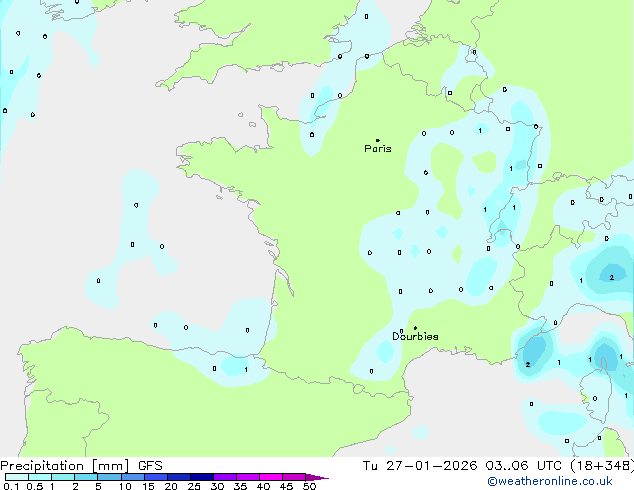Click the 0.5 legend scale label
634x490 pixels.
(x=34, y=486)
